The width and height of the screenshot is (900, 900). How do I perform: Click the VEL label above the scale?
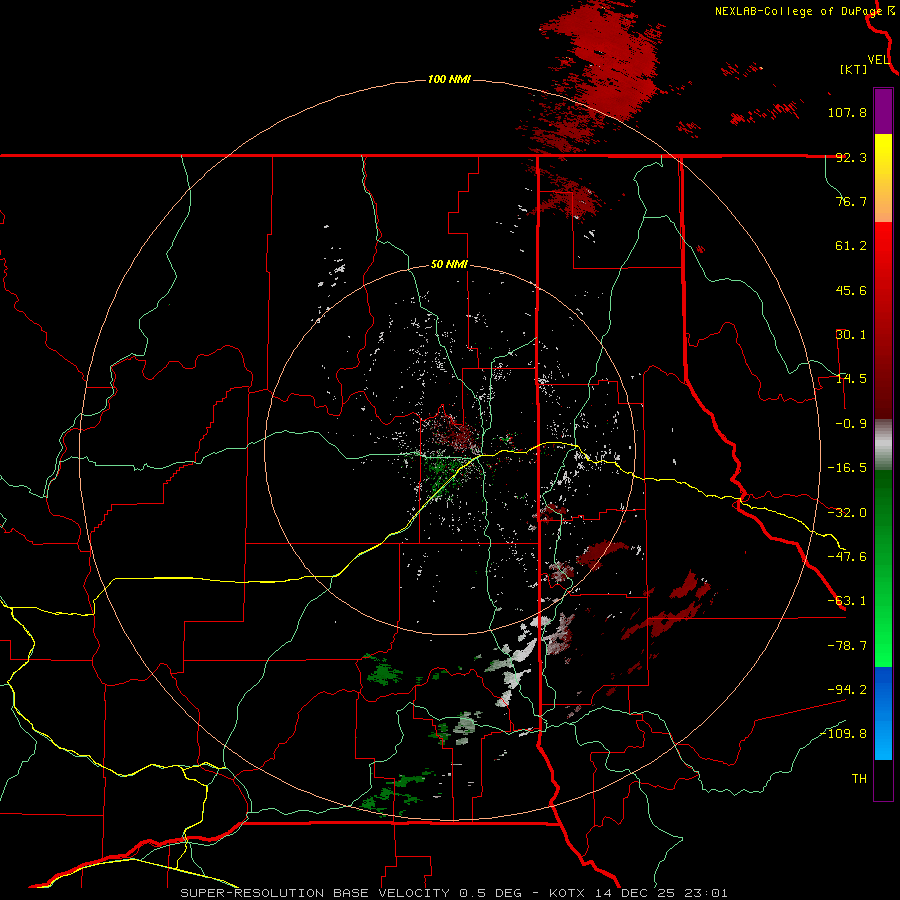[x=878, y=59]
